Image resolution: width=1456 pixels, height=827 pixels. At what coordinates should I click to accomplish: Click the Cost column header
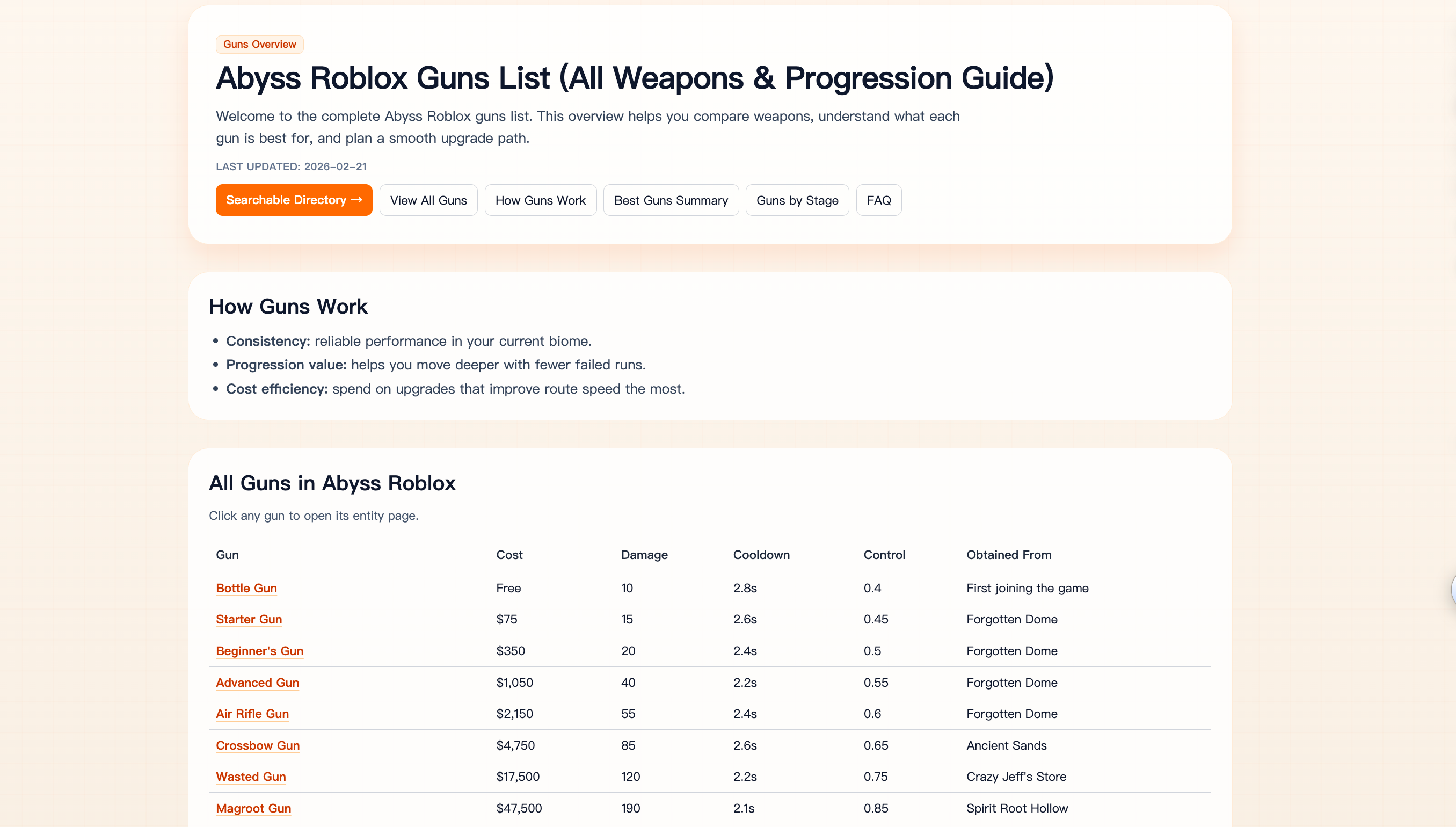click(x=509, y=555)
